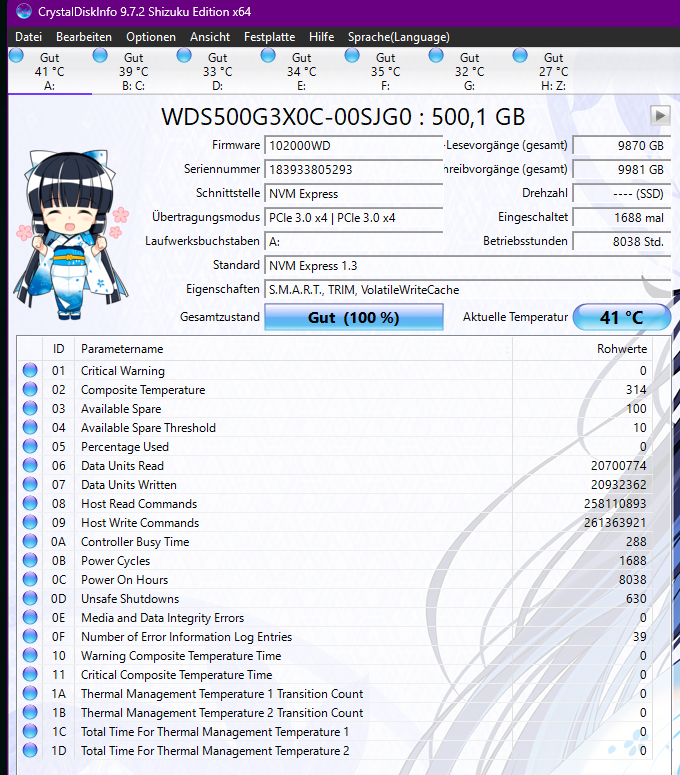This screenshot has width=680, height=775.
Task: Click the Übertragungsmodus field PCIe 3.0 x4
Action: 354,218
